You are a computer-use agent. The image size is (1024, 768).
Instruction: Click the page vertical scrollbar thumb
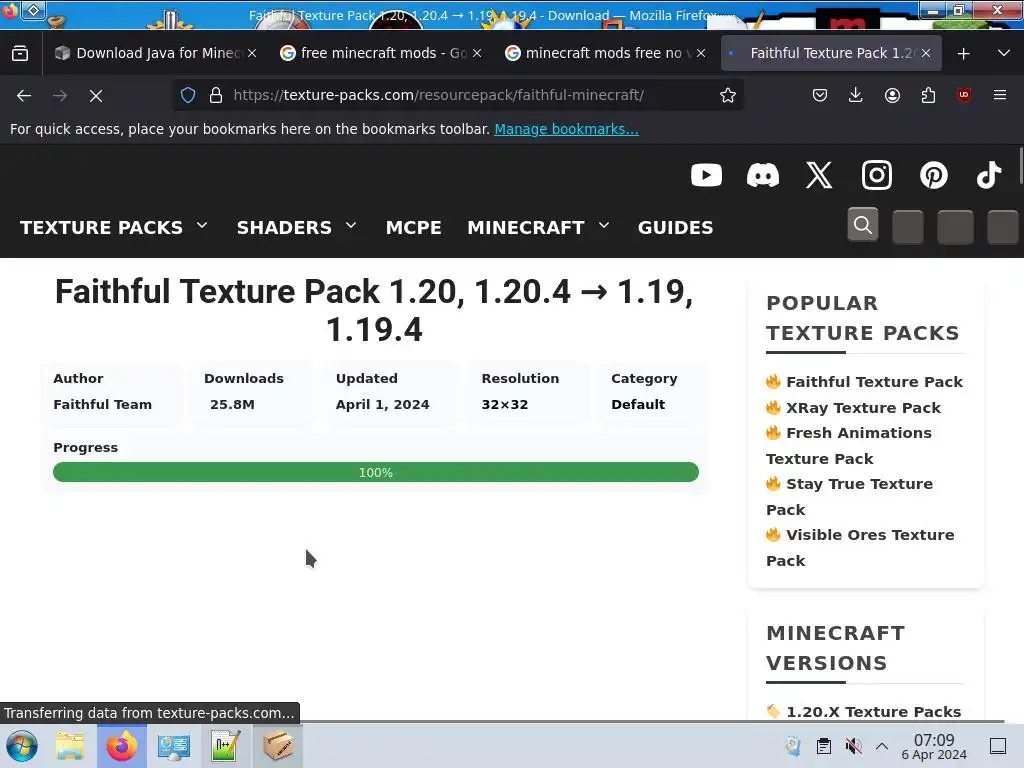click(1020, 166)
